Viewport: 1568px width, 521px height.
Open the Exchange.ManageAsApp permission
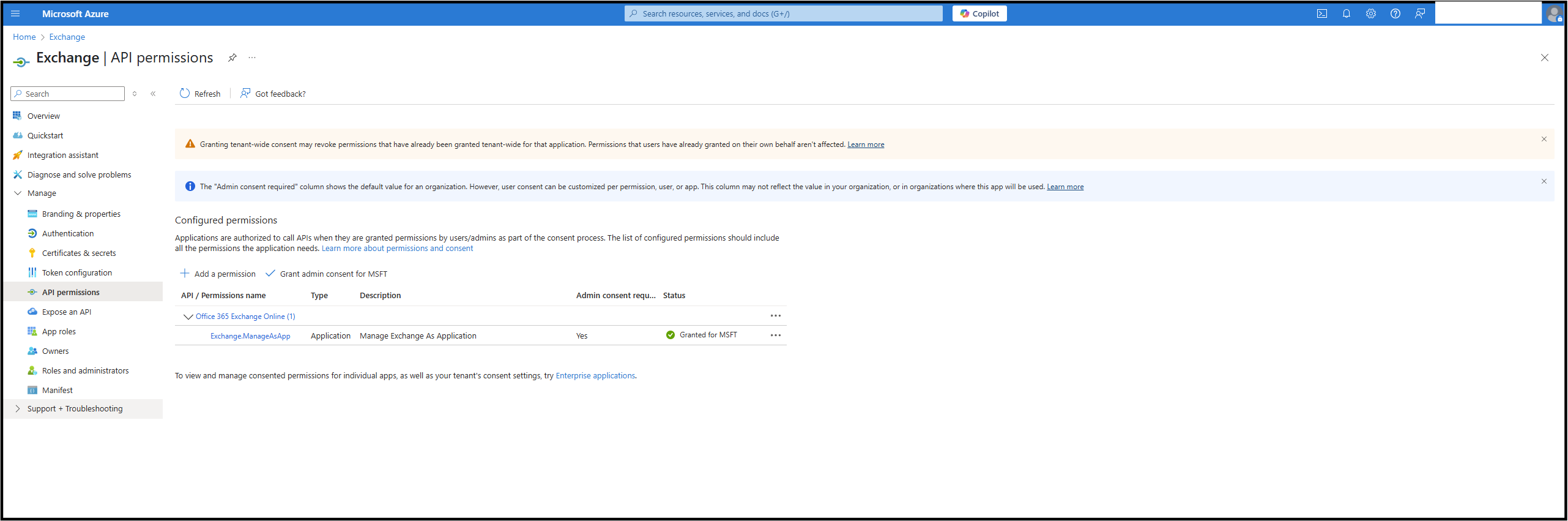(250, 336)
